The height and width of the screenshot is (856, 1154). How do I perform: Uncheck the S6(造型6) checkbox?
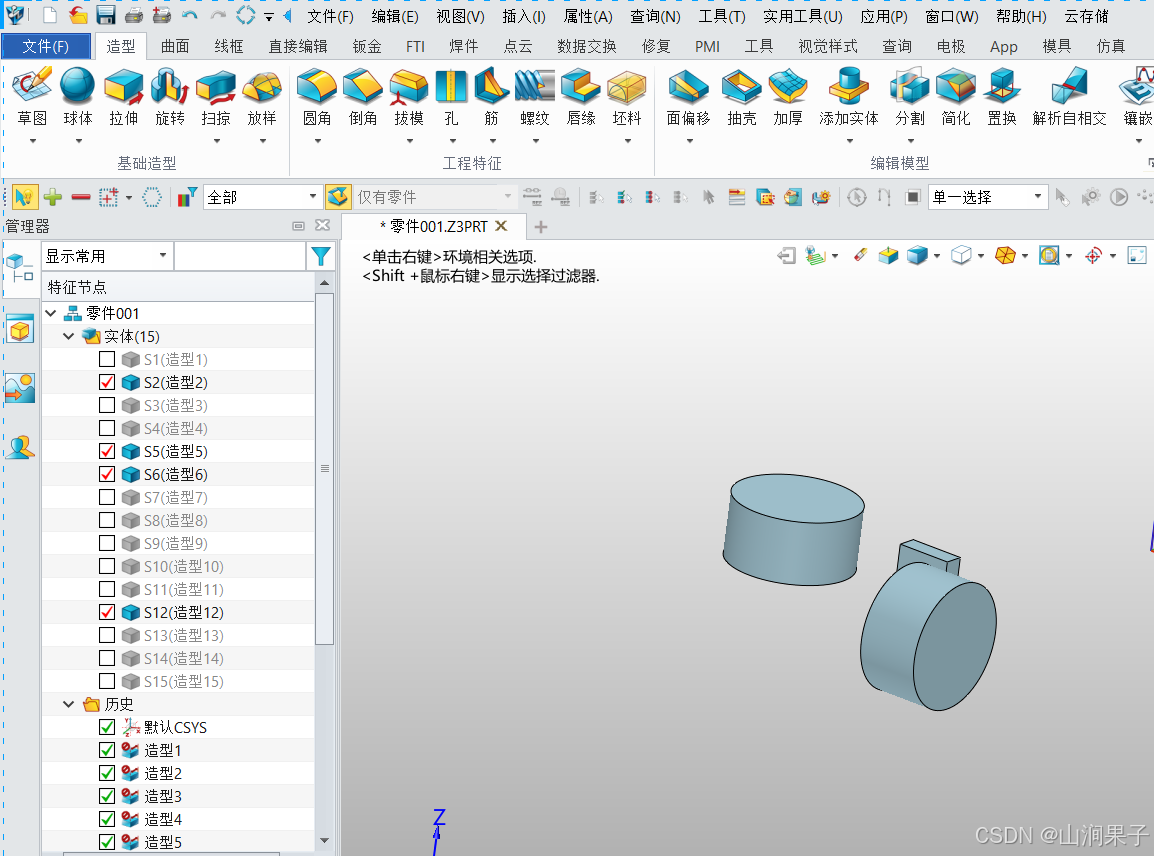click(x=107, y=474)
